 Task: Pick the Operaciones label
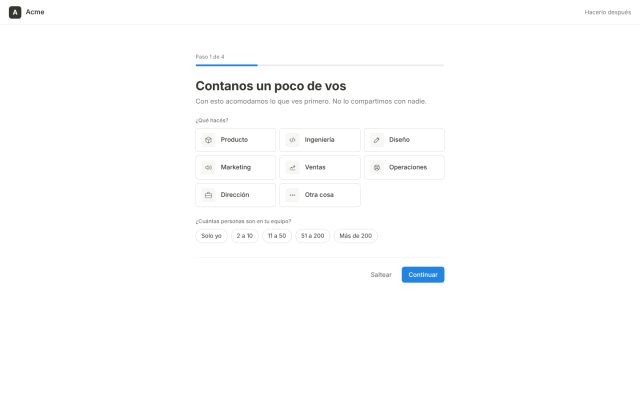408,167
